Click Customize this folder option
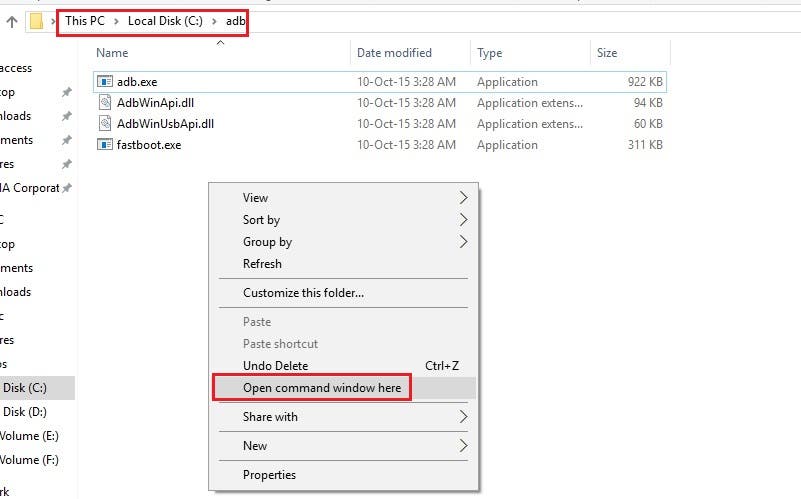The height and width of the screenshot is (499, 801). [303, 293]
